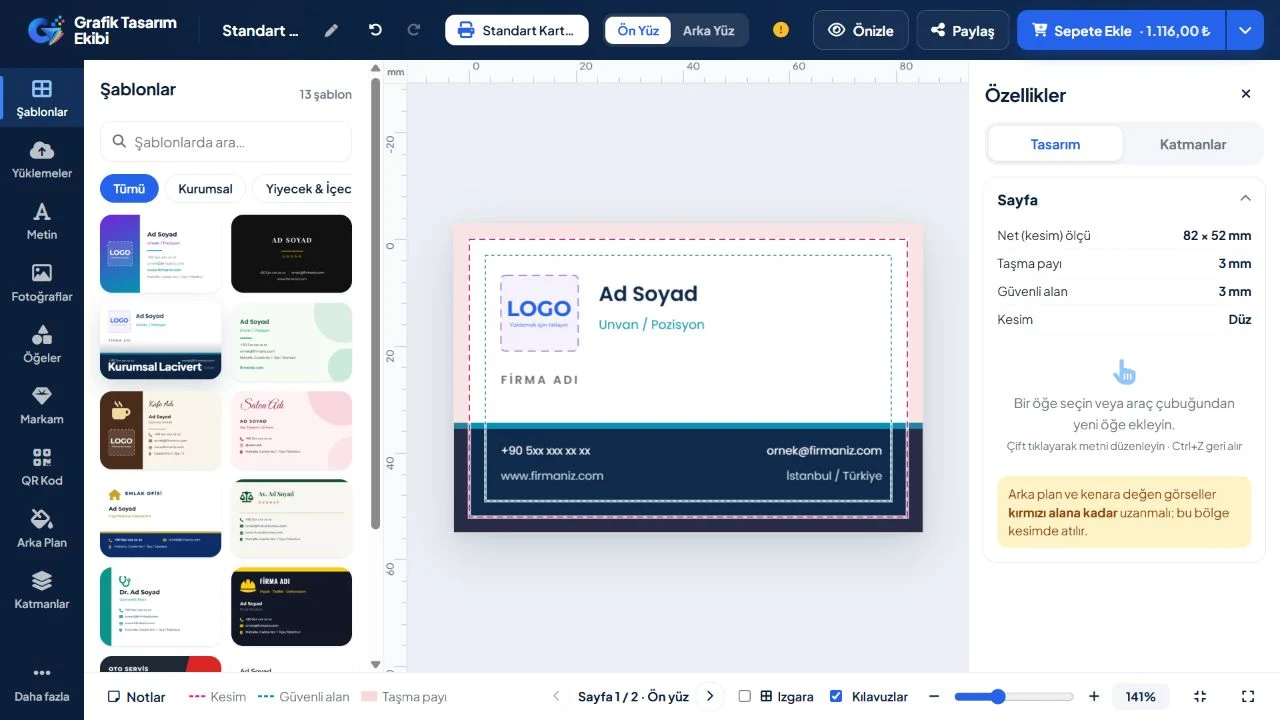1280x720 pixels.
Task: Switch to the Tasarım tab
Action: 1055,144
